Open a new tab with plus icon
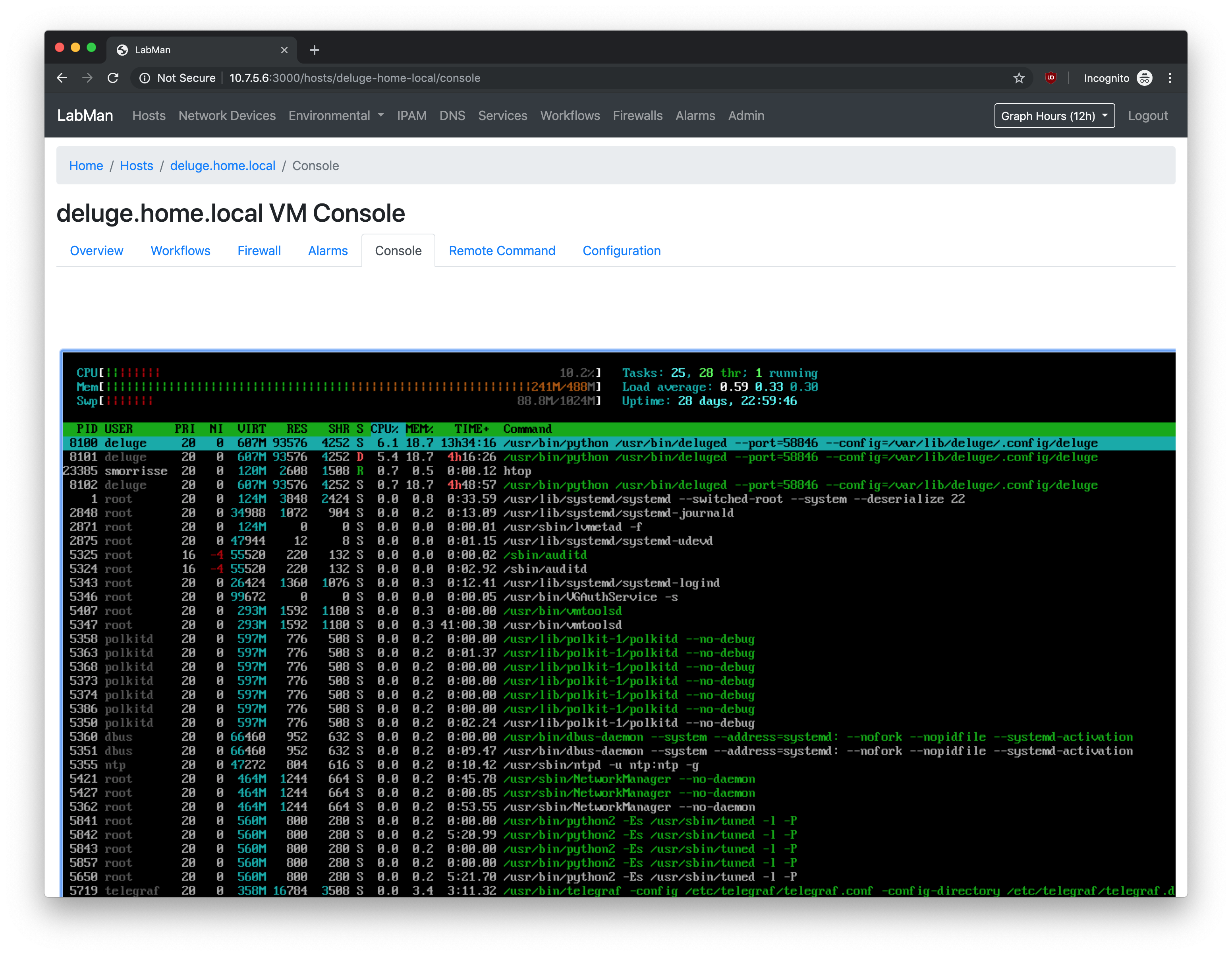The image size is (1232, 956). [314, 50]
